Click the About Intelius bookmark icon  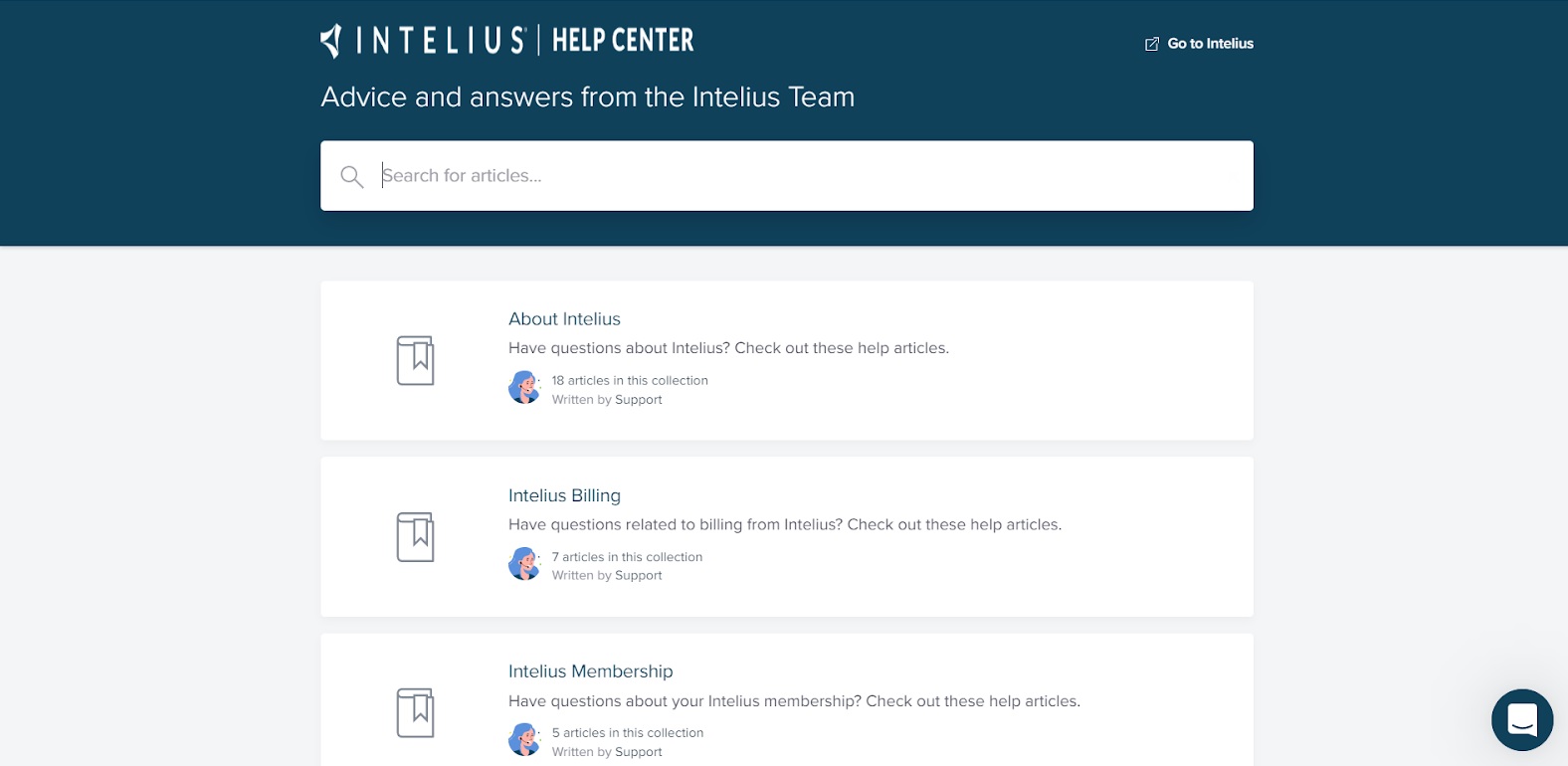point(415,360)
